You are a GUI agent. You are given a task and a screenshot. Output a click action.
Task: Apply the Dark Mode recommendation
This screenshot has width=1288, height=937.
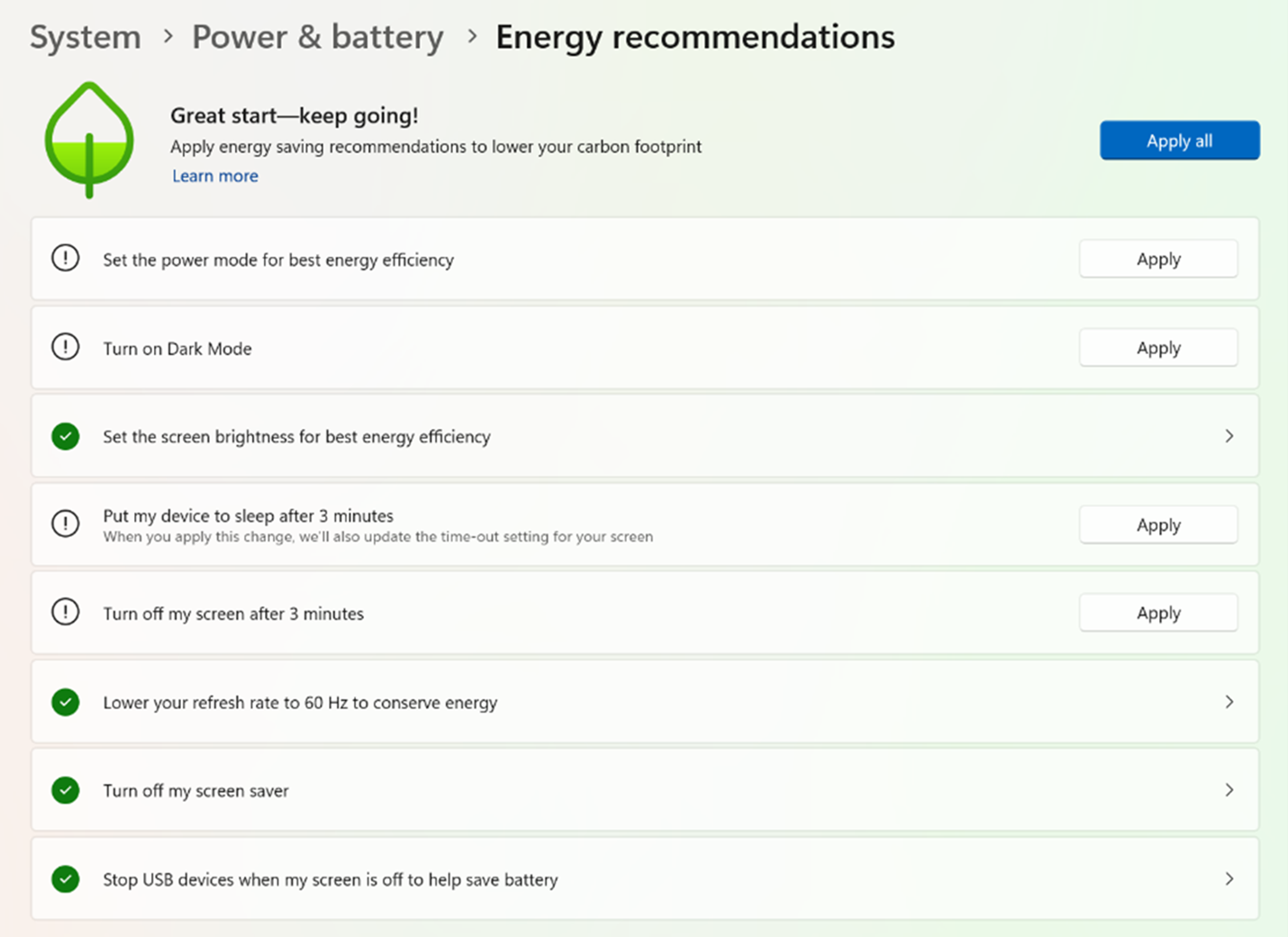(x=1158, y=347)
